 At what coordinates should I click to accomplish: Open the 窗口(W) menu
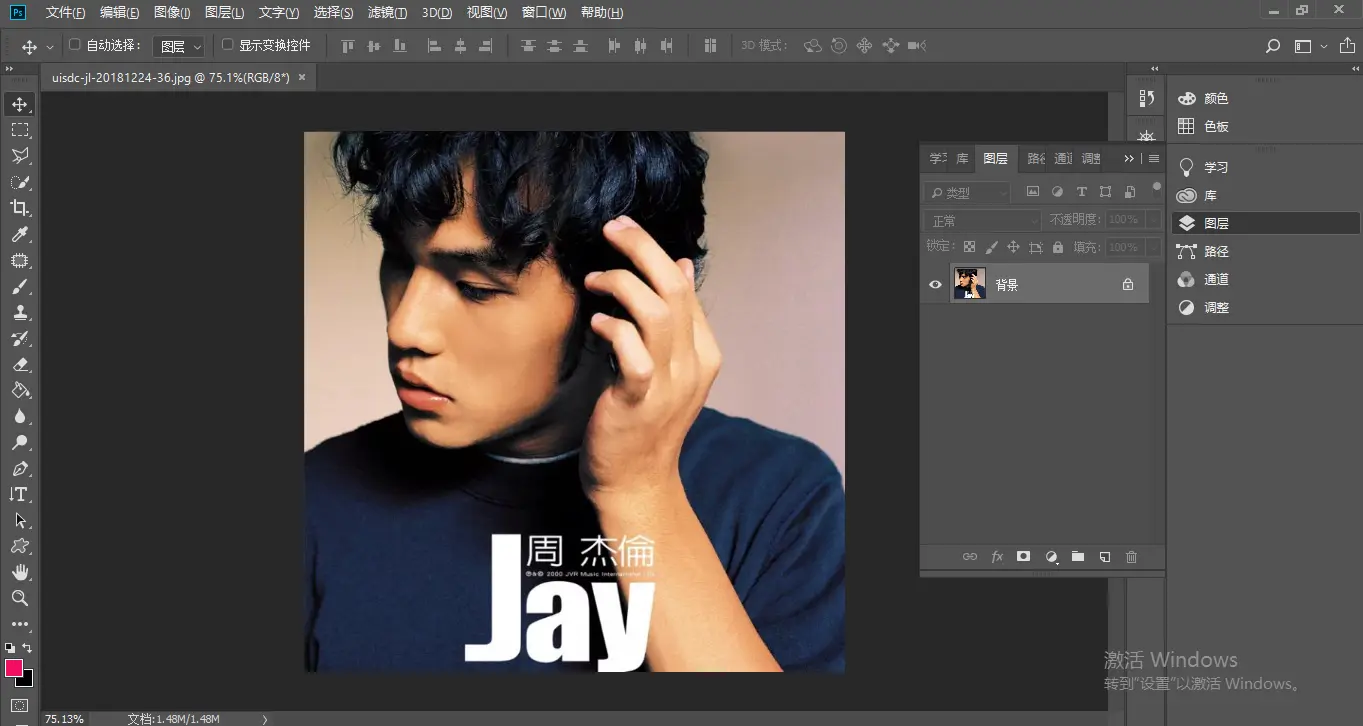click(544, 12)
